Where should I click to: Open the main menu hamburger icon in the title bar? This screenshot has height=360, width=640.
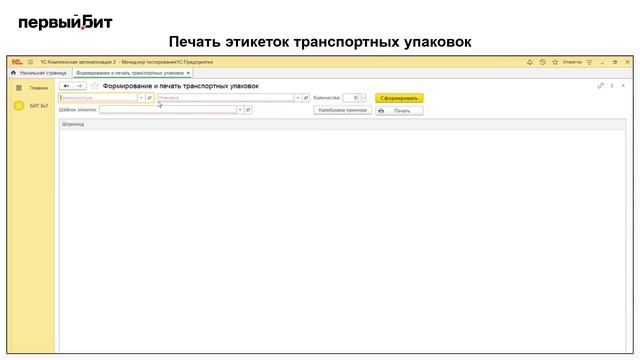(x=30, y=62)
